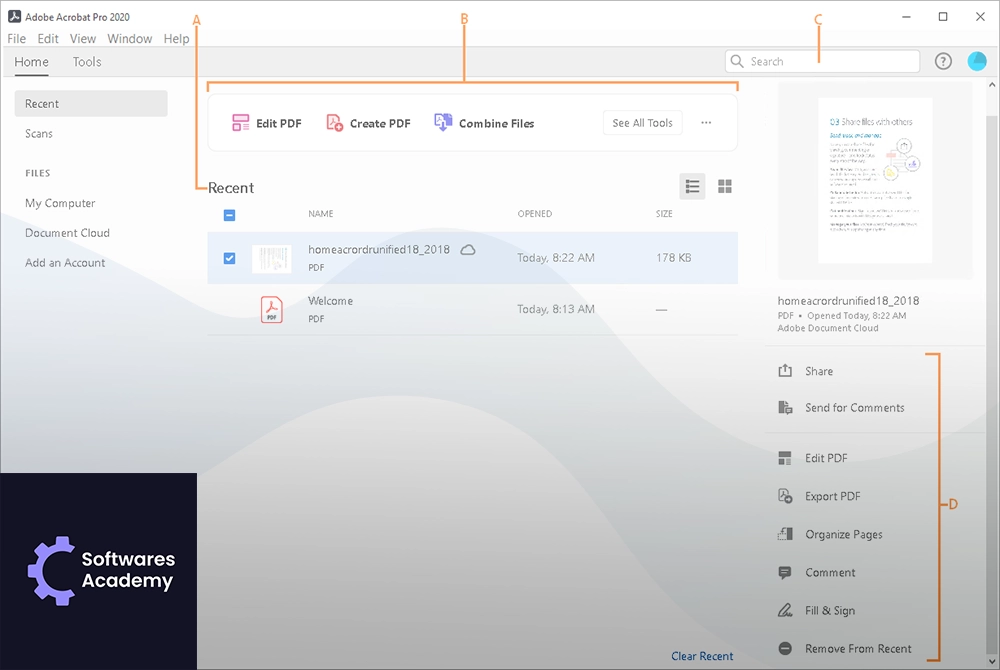Screen dimensions: 1000x670
Task: Switch to the Home tab
Action: (31, 62)
